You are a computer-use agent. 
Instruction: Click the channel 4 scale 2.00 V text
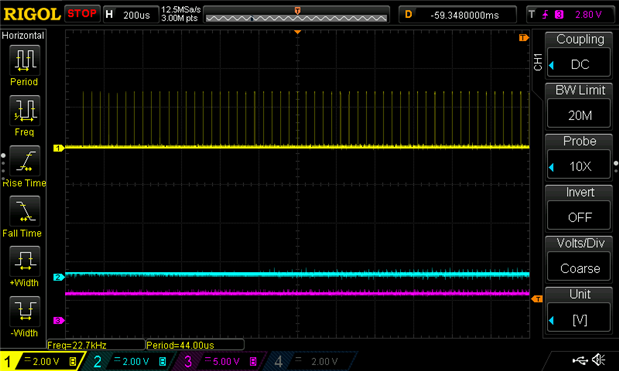[324, 362]
